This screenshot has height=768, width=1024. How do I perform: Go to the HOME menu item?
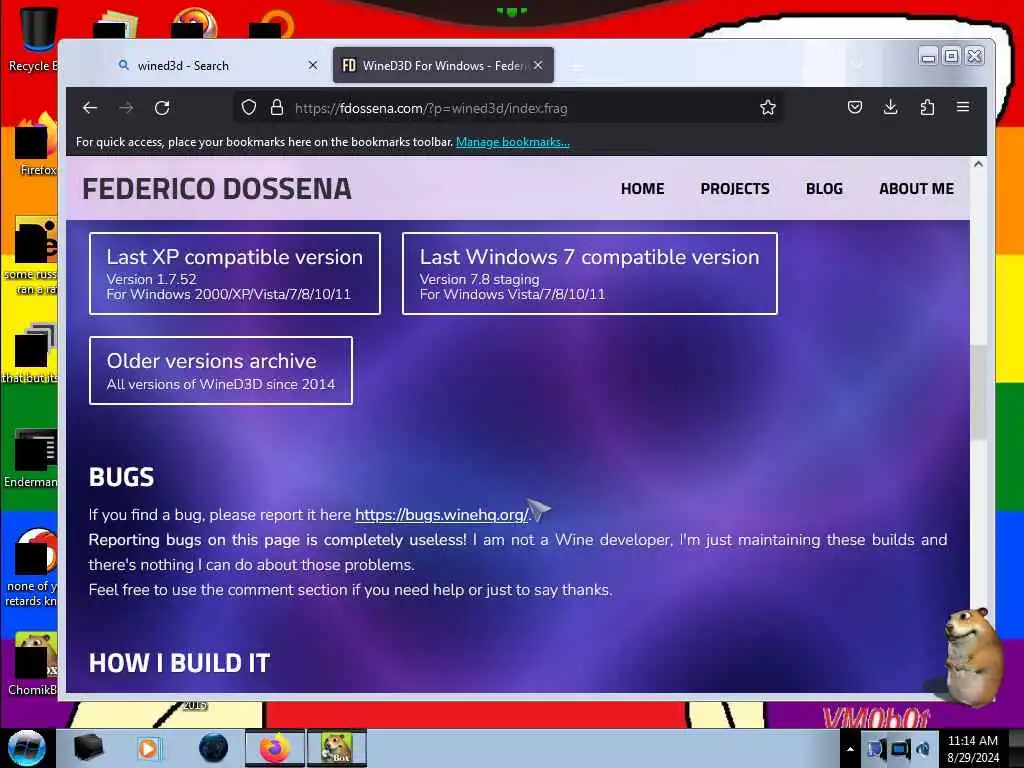pyautogui.click(x=643, y=189)
